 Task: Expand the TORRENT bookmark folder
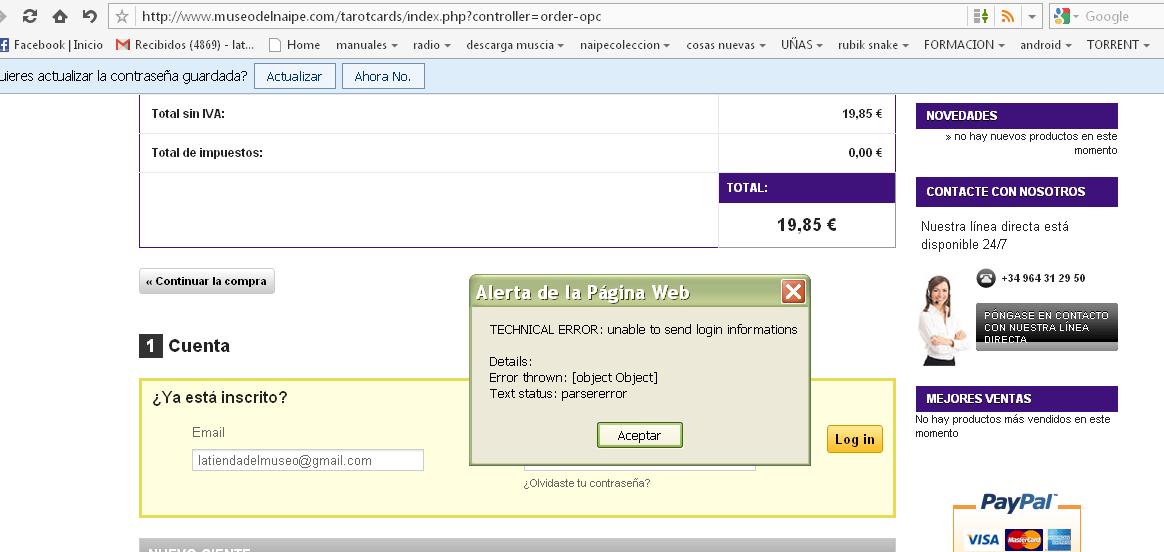1119,45
